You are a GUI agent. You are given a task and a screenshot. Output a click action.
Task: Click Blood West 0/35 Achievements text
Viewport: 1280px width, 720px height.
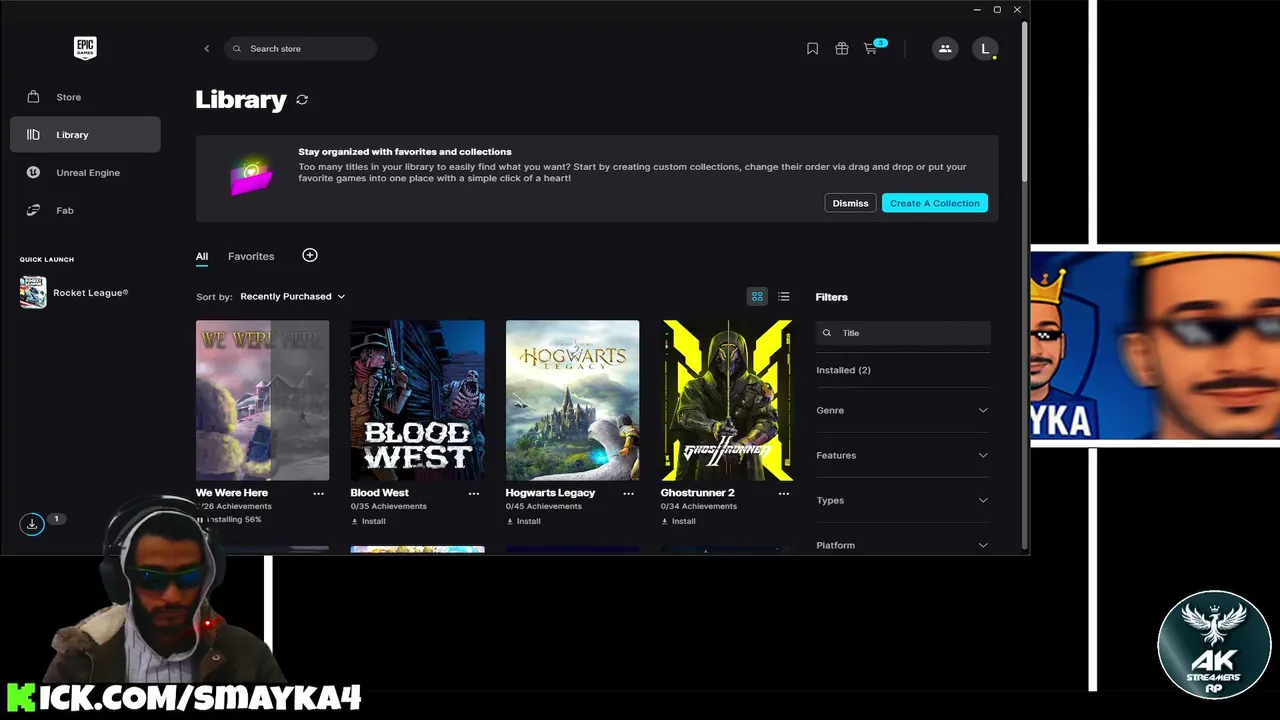tap(388, 506)
